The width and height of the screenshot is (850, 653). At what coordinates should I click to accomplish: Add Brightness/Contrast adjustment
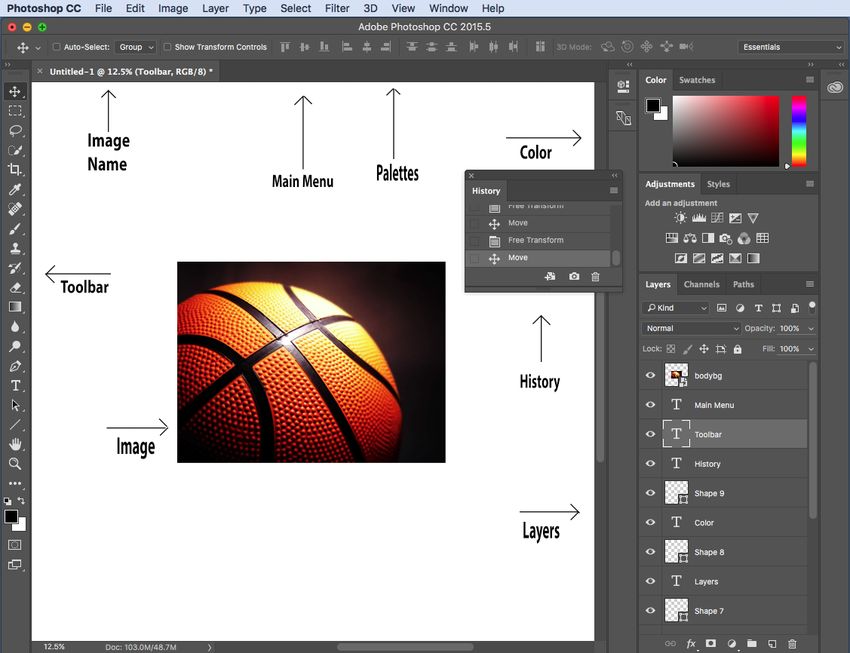coord(680,218)
